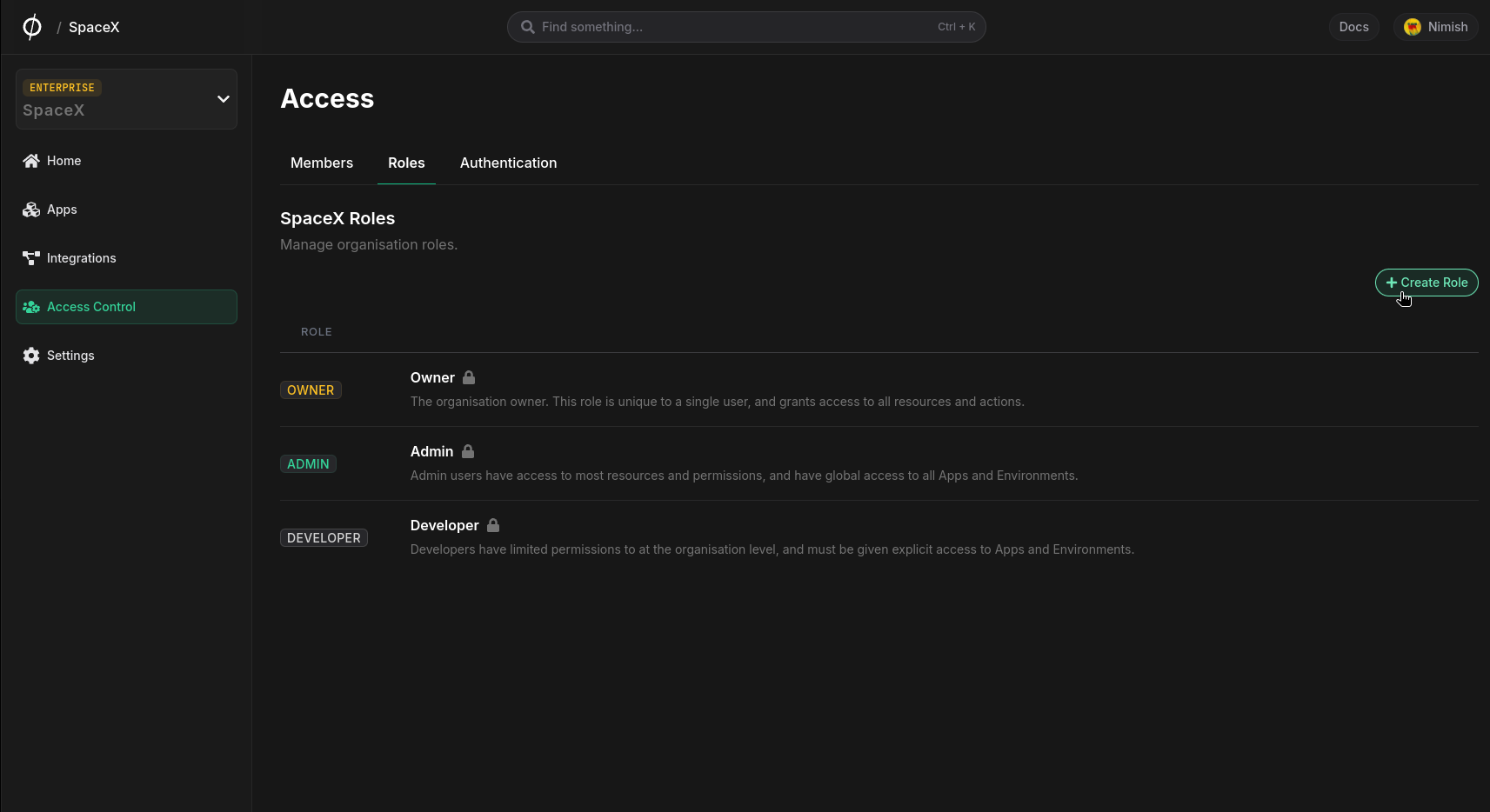The width and height of the screenshot is (1490, 812).
Task: Select the Admin role name
Action: [431, 451]
